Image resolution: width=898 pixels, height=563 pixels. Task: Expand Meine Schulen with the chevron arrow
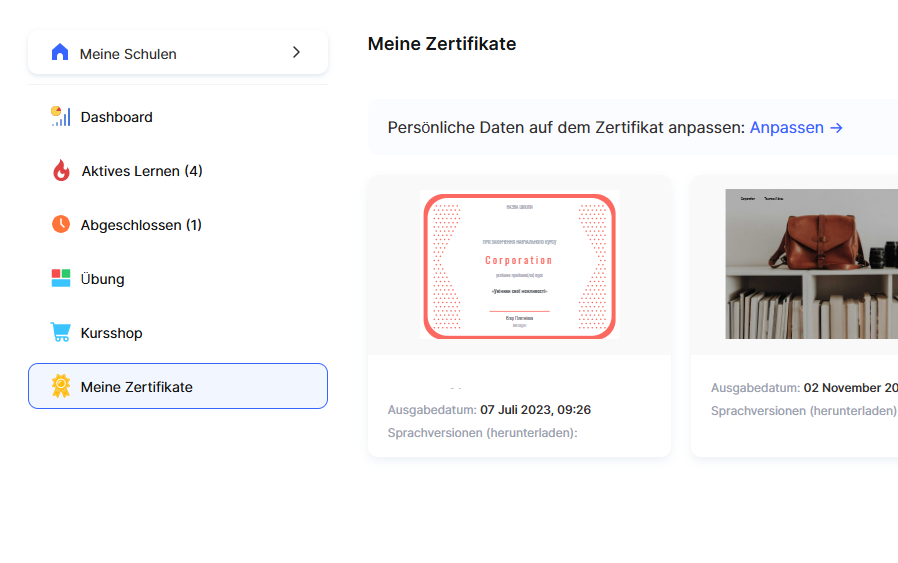pos(296,53)
